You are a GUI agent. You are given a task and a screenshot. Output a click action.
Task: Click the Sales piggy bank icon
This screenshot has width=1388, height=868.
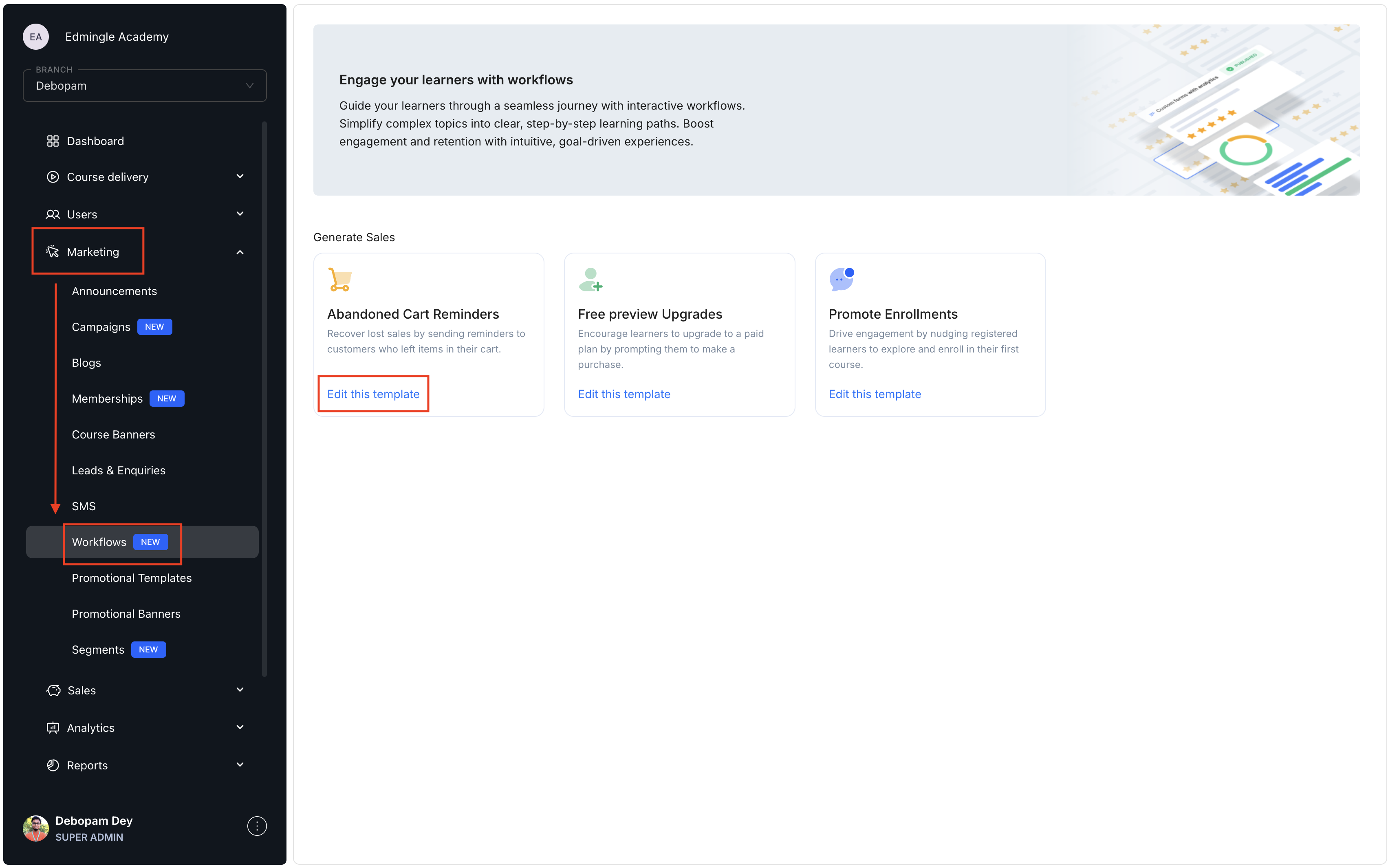53,690
